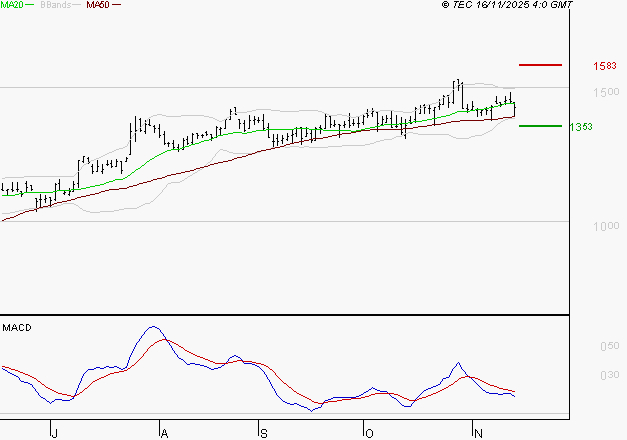The height and width of the screenshot is (440, 627).
Task: Click the green support value 1353
Action: [581, 127]
